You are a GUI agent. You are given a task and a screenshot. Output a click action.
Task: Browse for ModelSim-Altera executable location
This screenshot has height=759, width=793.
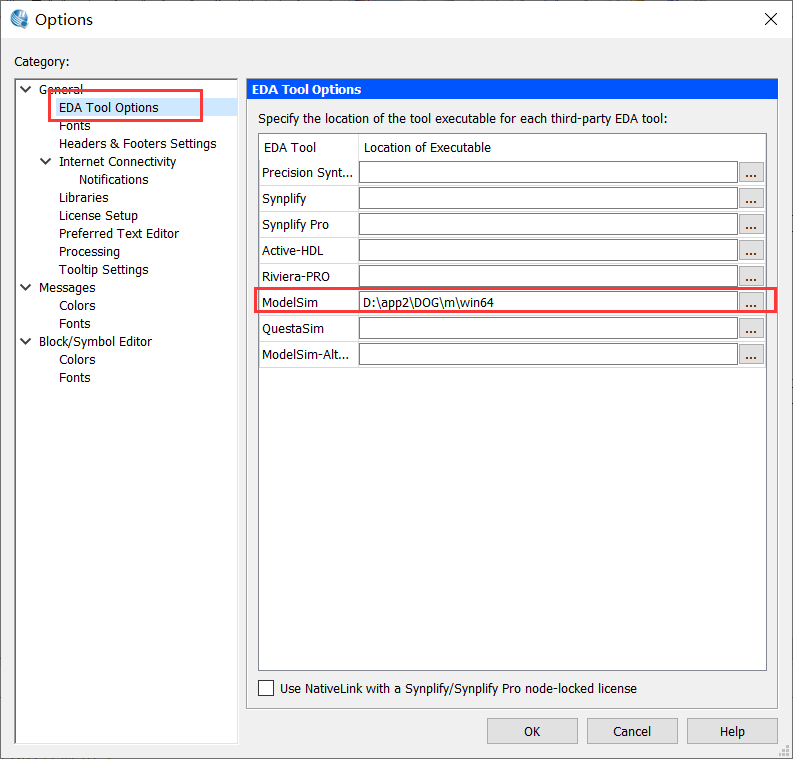coord(751,354)
